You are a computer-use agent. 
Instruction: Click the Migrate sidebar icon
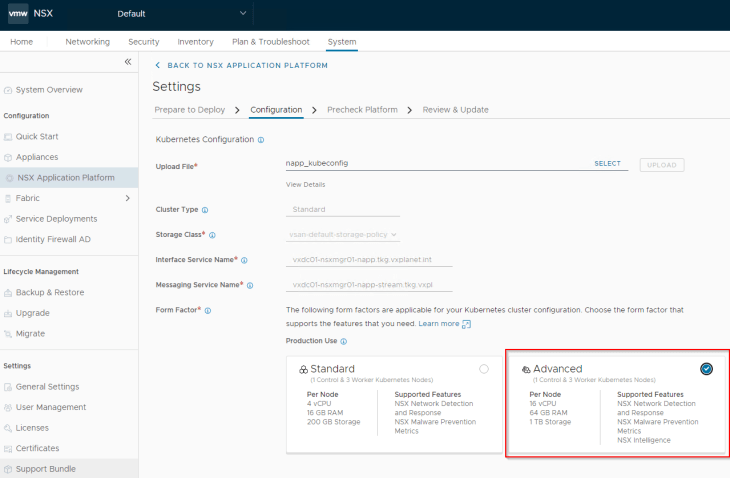pos(8,334)
